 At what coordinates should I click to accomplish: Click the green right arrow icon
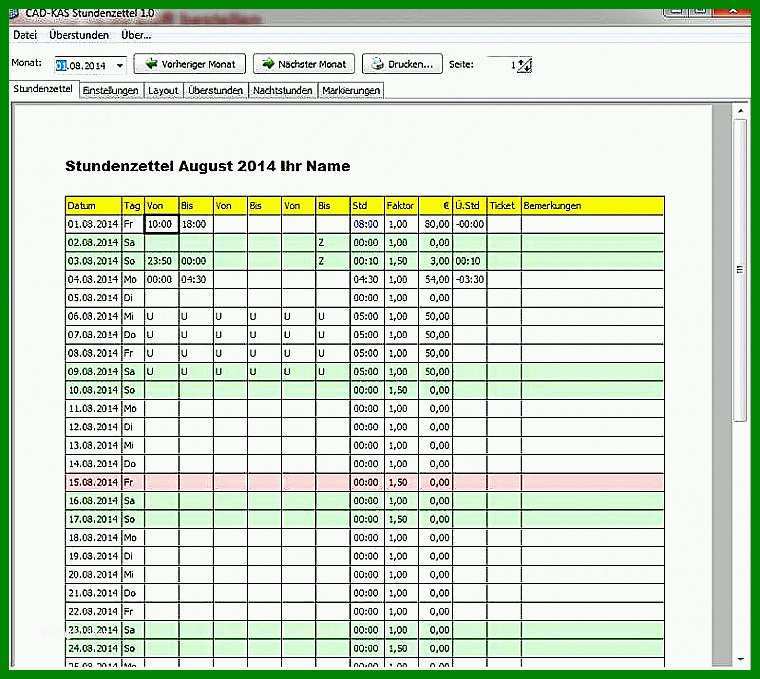(x=268, y=63)
